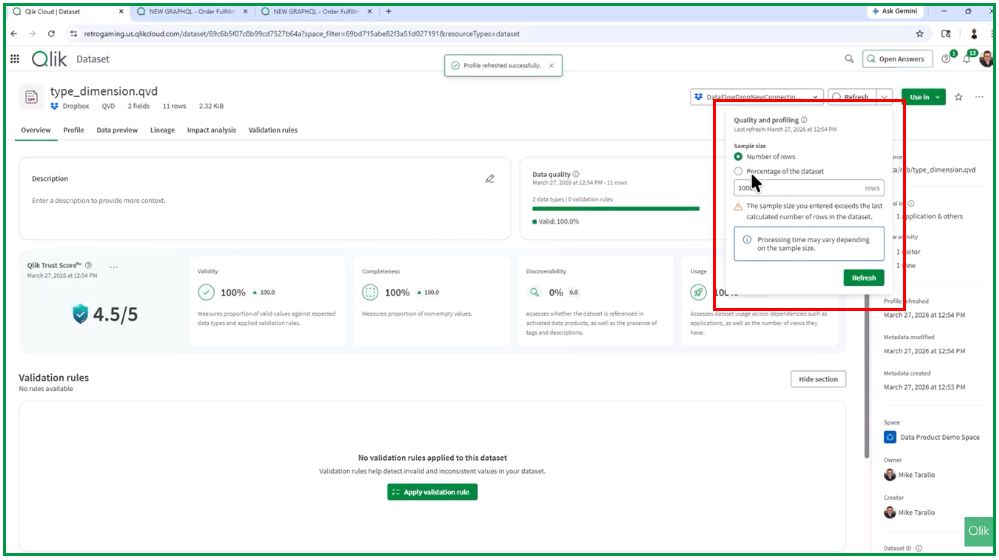The height and width of the screenshot is (560, 999).
Task: Switch to the Data preview tab
Action: tap(117, 130)
